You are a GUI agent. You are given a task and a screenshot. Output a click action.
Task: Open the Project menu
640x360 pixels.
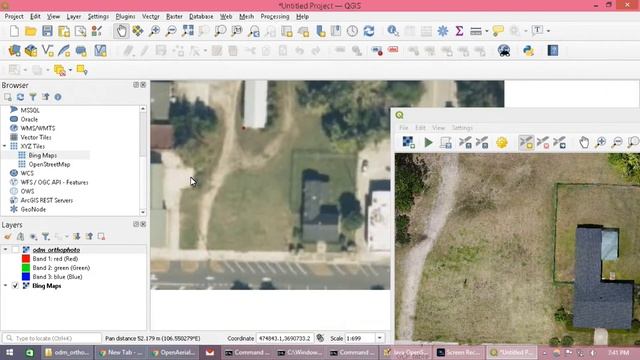(x=14, y=17)
